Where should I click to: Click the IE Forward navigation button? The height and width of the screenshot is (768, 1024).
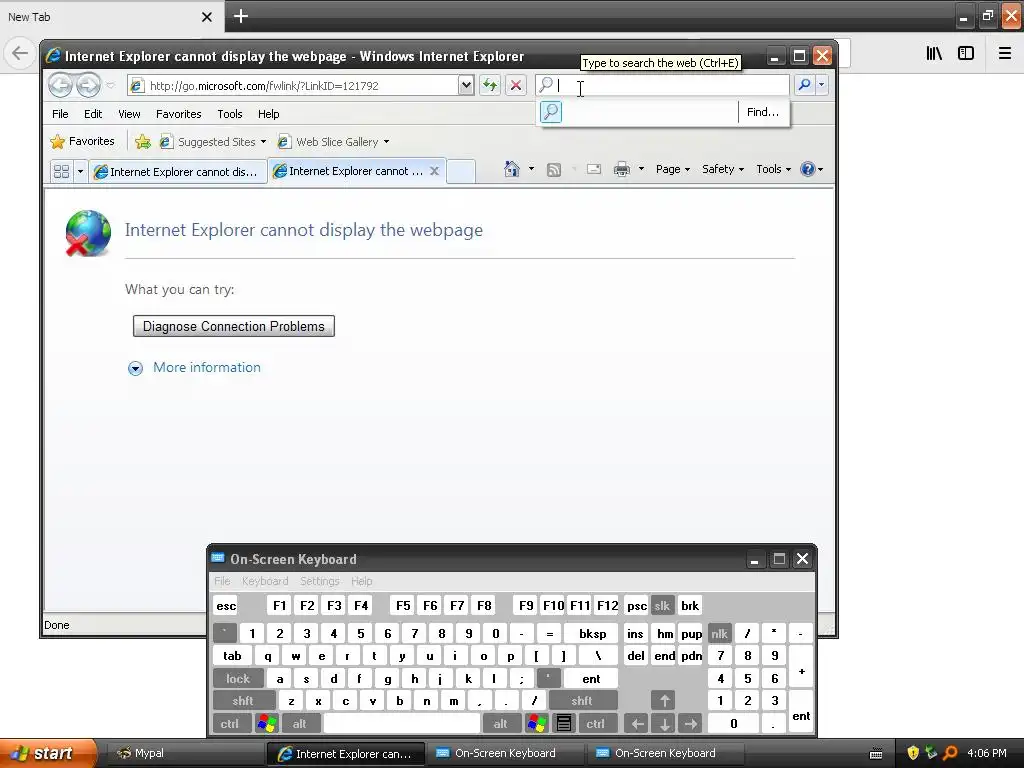point(88,85)
